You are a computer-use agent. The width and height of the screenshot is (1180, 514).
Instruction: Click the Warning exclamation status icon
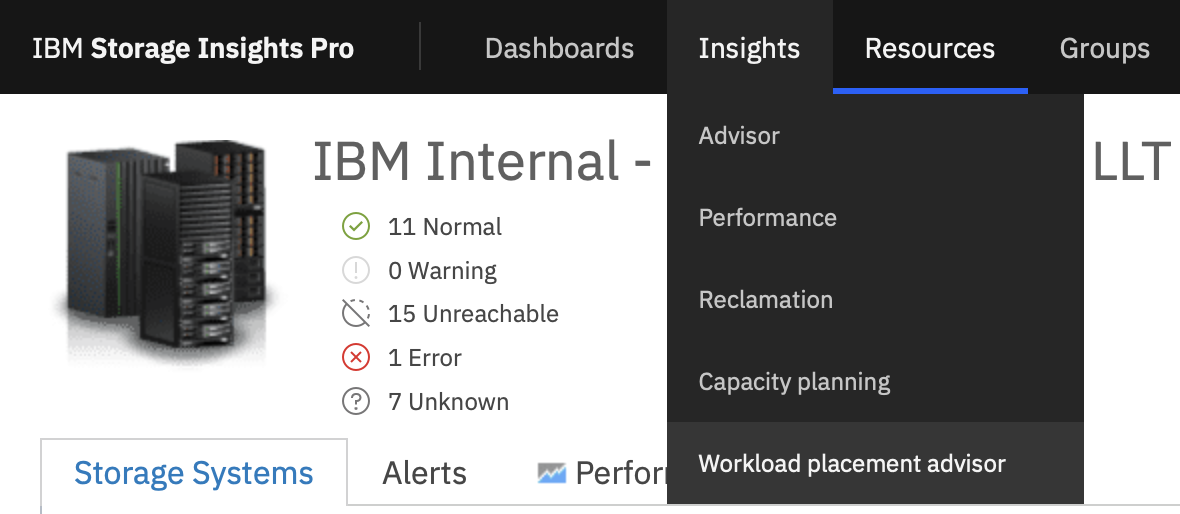point(356,271)
